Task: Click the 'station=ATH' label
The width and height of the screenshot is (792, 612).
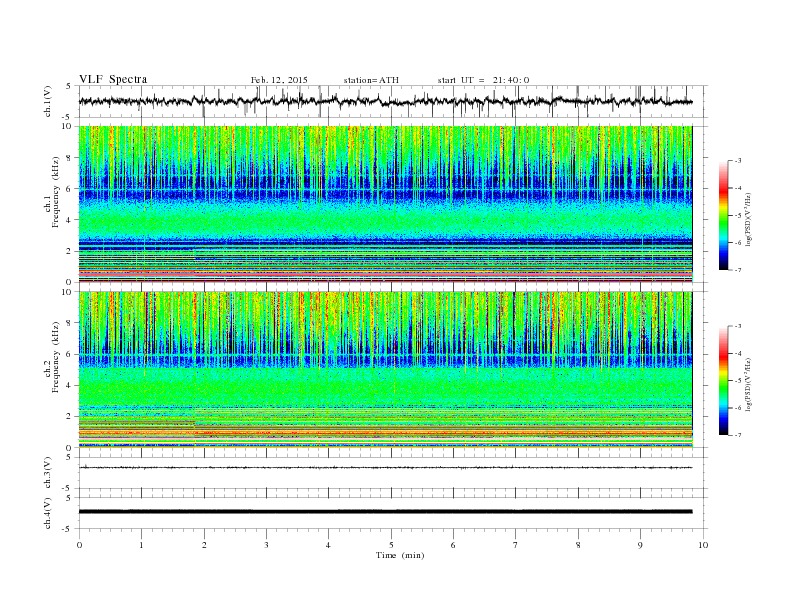Action: 371,80
